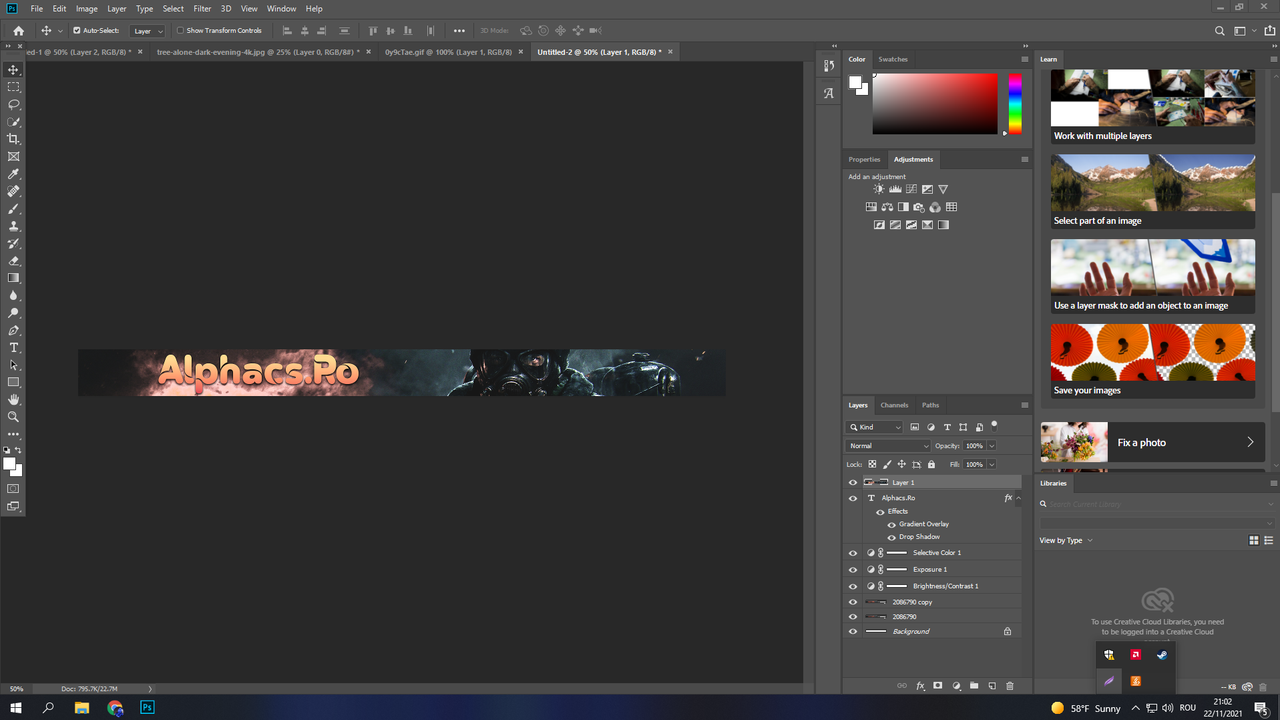The height and width of the screenshot is (720, 1280).
Task: Select the Rectangular Marquee tool
Action: coord(13,87)
